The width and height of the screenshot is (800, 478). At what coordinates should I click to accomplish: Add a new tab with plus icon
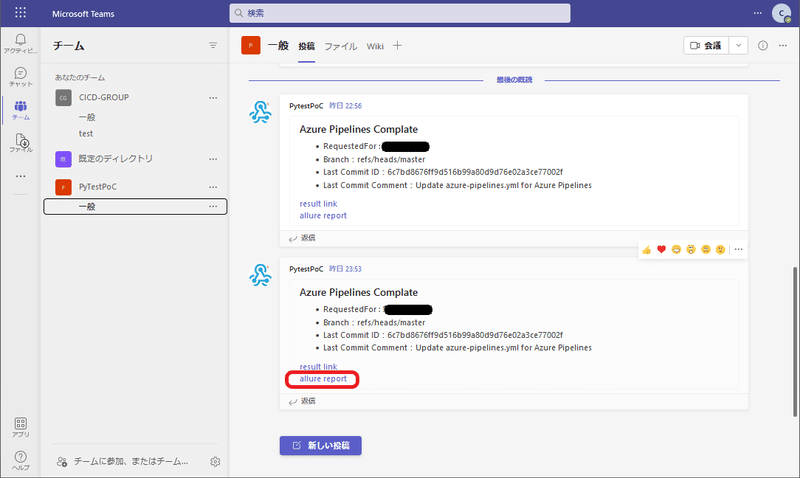coord(397,45)
